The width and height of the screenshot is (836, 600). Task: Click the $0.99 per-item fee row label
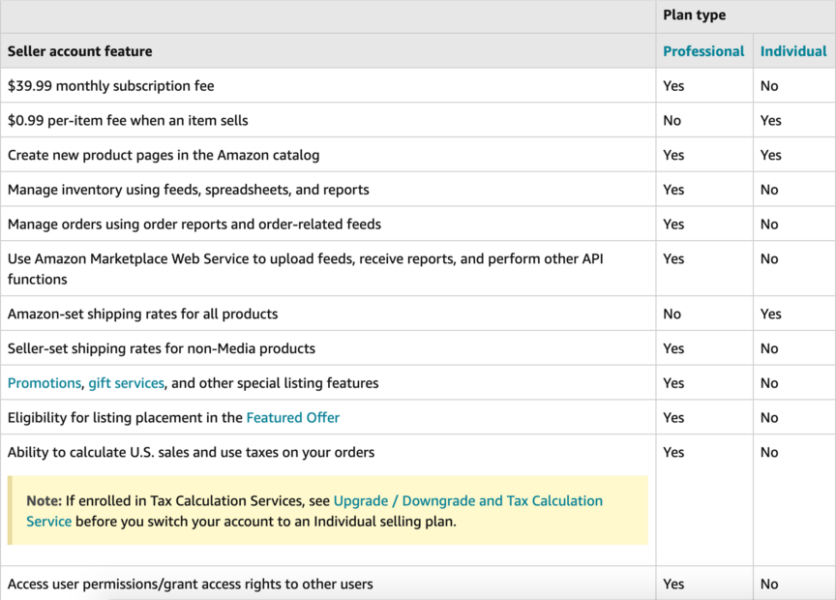(128, 121)
